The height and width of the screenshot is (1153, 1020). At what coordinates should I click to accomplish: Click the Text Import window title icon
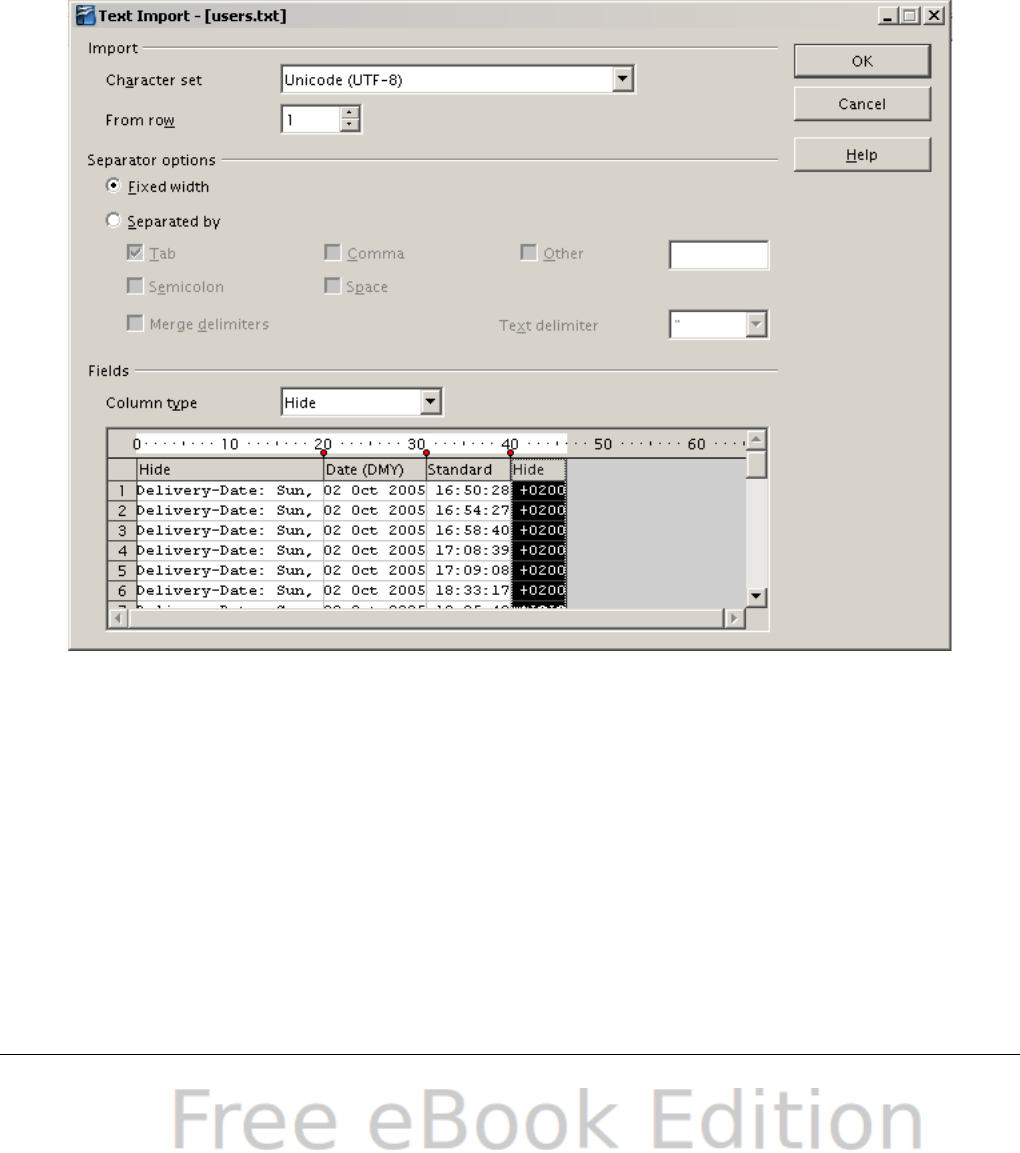click(85, 15)
